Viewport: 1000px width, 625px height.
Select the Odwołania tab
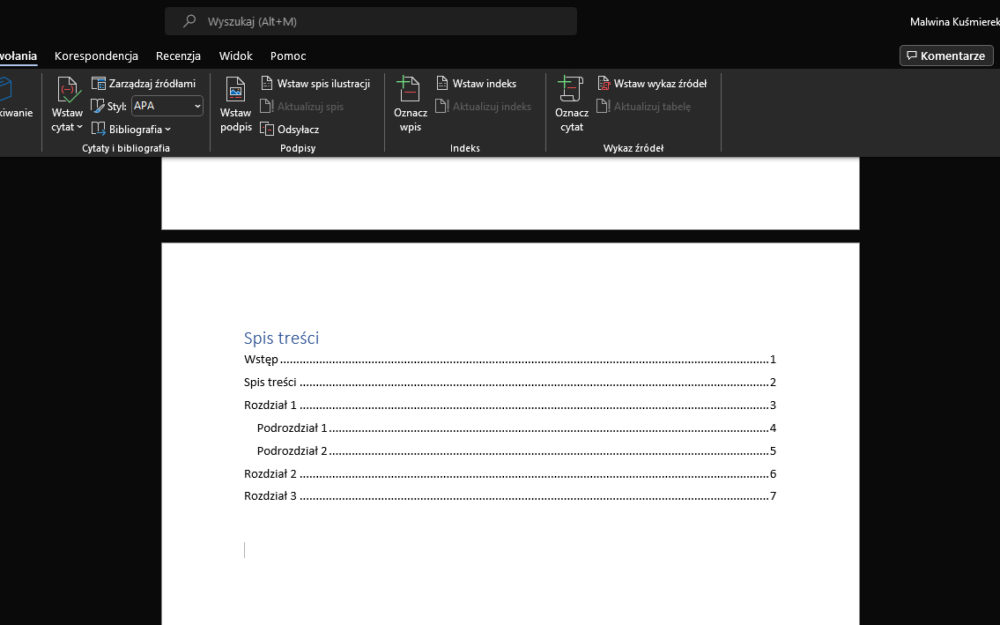(18, 56)
